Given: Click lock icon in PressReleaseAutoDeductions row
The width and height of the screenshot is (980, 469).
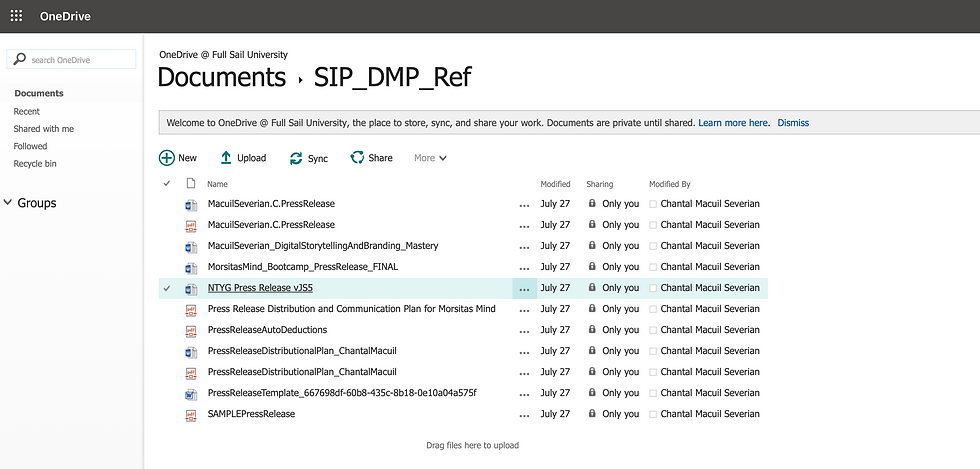Looking at the screenshot, I should 592,330.
